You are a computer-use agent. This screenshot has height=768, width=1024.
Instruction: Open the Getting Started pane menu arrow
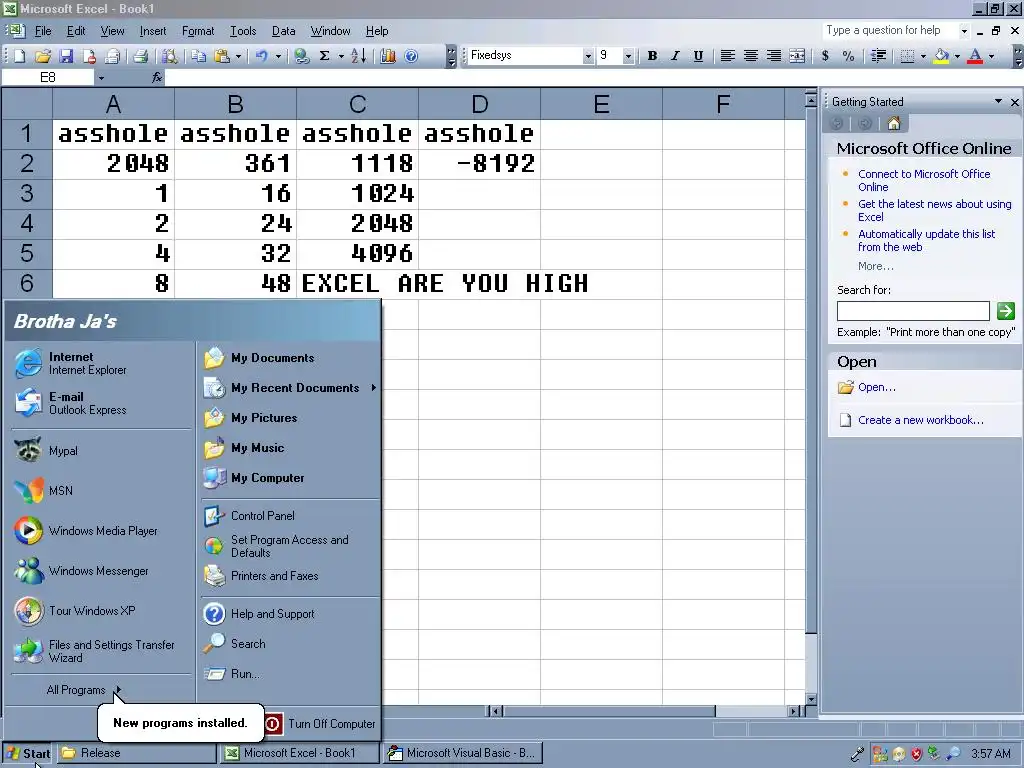[998, 101]
